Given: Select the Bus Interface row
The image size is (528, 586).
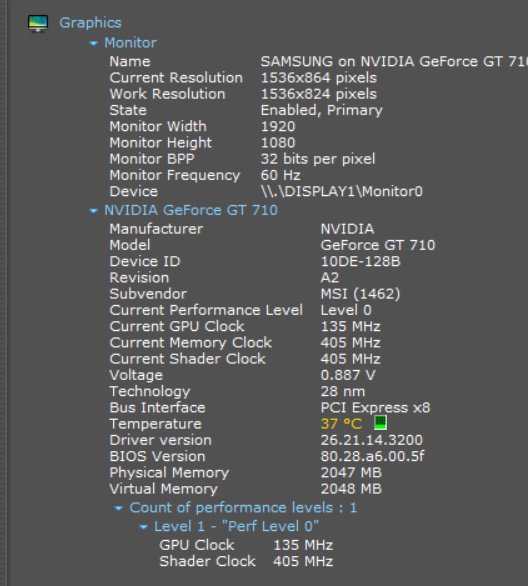Looking at the screenshot, I should 270,407.
